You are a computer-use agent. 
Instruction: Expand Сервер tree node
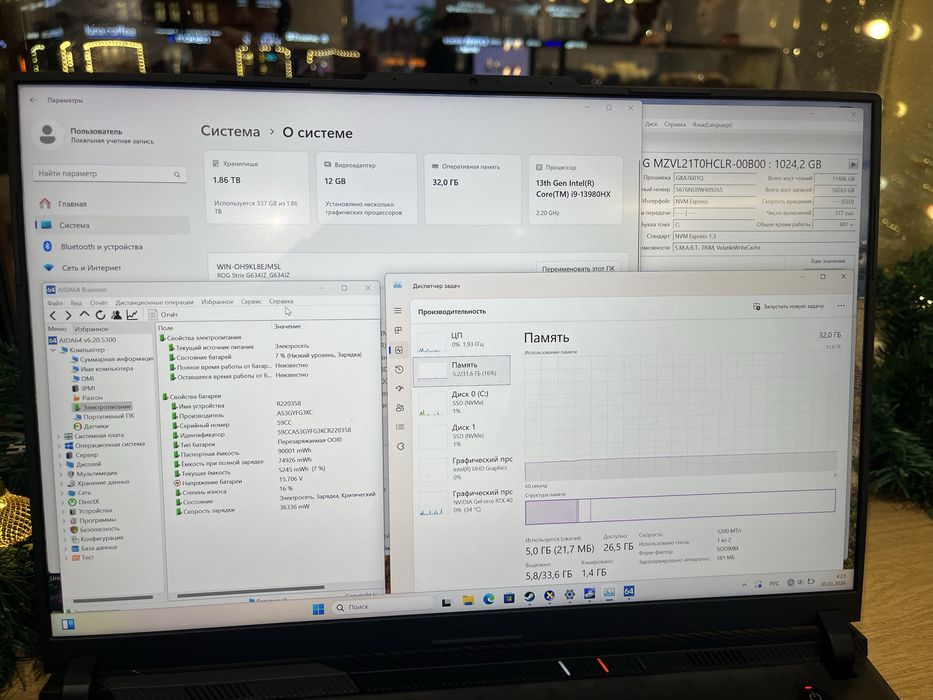click(60, 455)
